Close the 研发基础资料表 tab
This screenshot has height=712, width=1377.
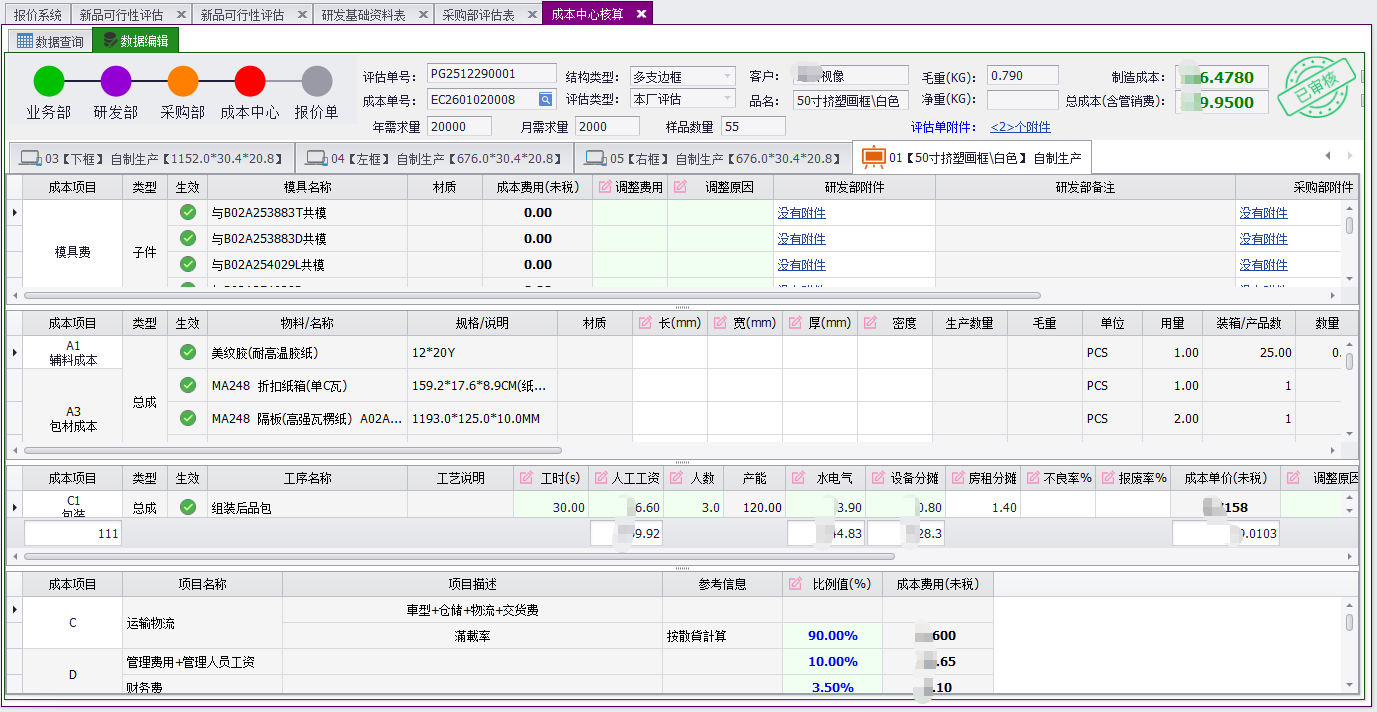(x=422, y=15)
